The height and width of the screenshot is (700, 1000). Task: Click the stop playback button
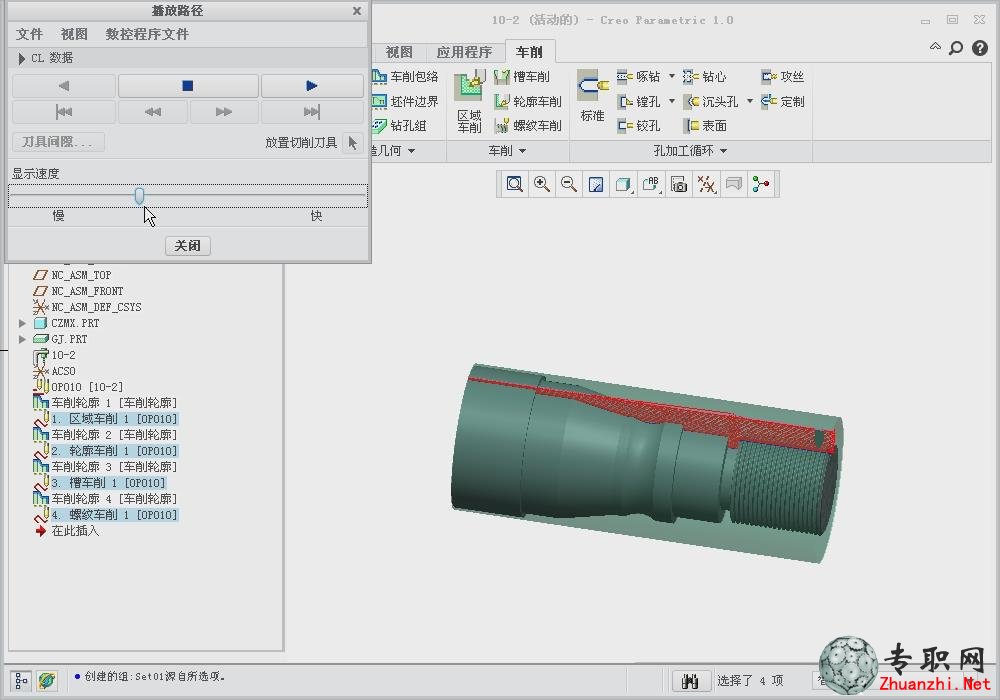(188, 85)
